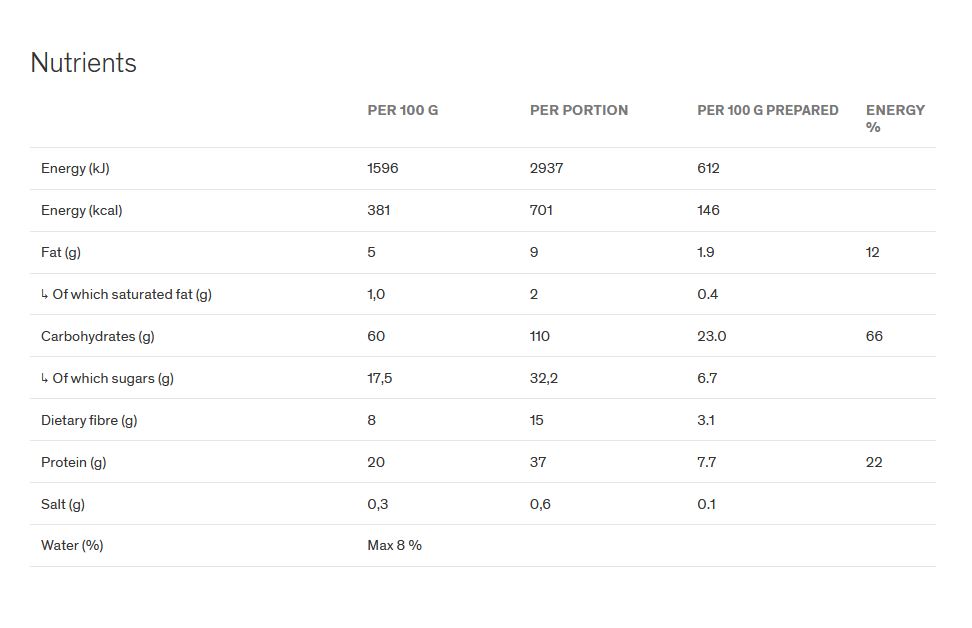The height and width of the screenshot is (628, 972).
Task: Select the Energy (kJ) row label
Action: (75, 169)
